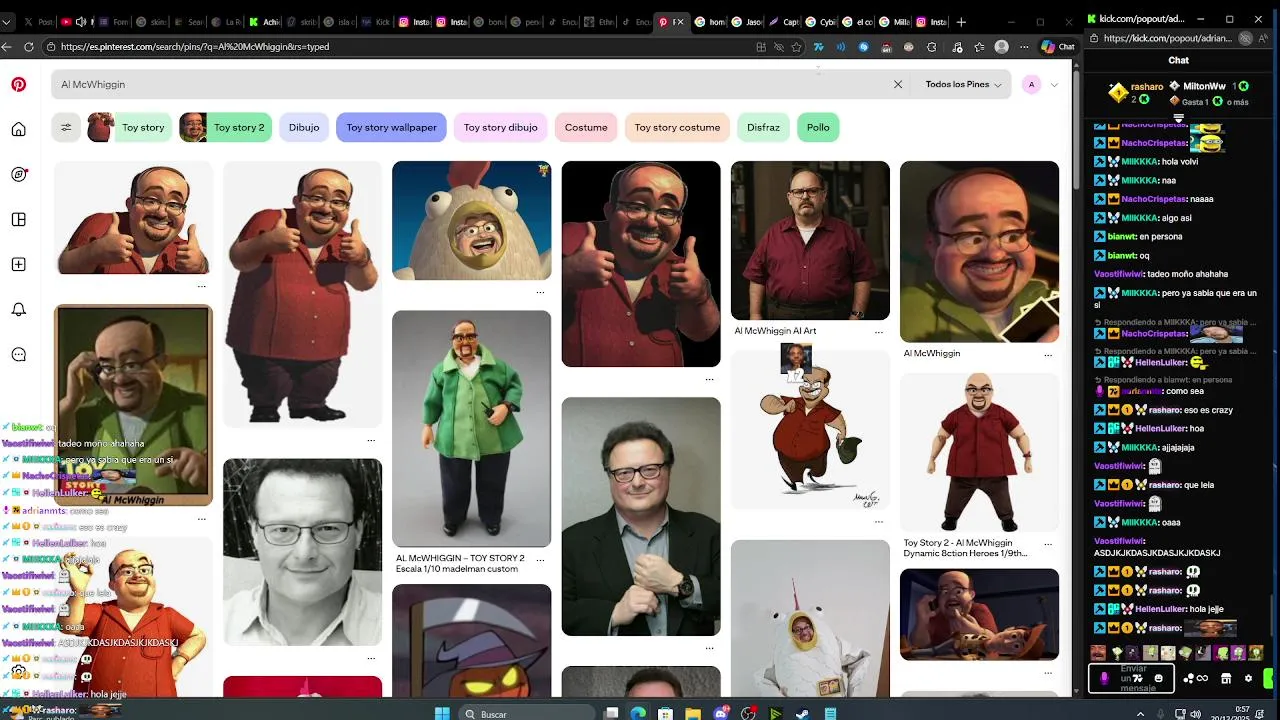Select the Toy story filter chip
1280x720 pixels.
(x=127, y=127)
